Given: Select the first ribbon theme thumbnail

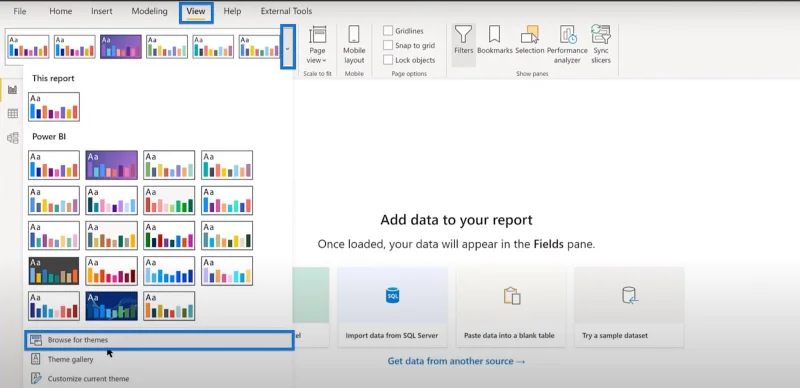Looking at the screenshot, I should tap(29, 46).
